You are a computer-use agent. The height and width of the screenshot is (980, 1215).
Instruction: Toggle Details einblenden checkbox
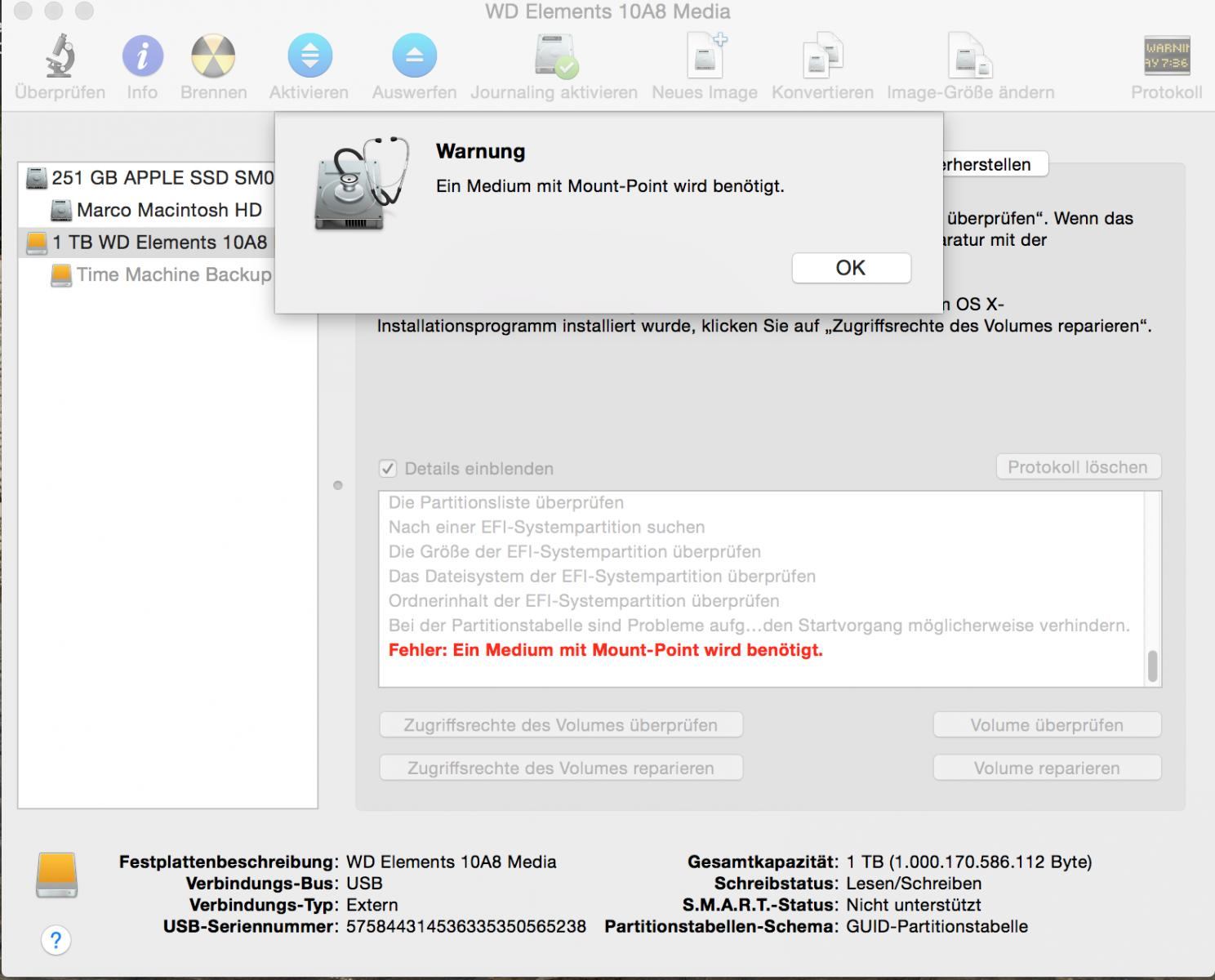click(388, 469)
